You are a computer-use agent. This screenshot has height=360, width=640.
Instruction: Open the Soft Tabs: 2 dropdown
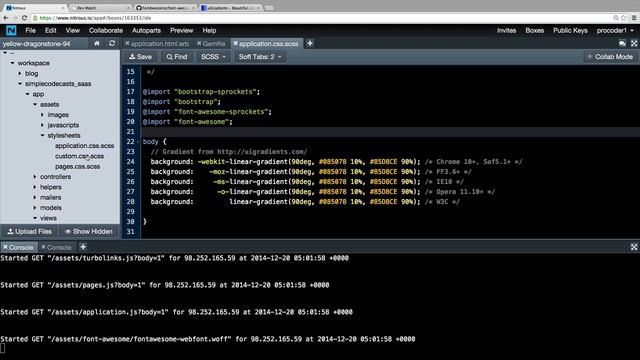(260, 57)
